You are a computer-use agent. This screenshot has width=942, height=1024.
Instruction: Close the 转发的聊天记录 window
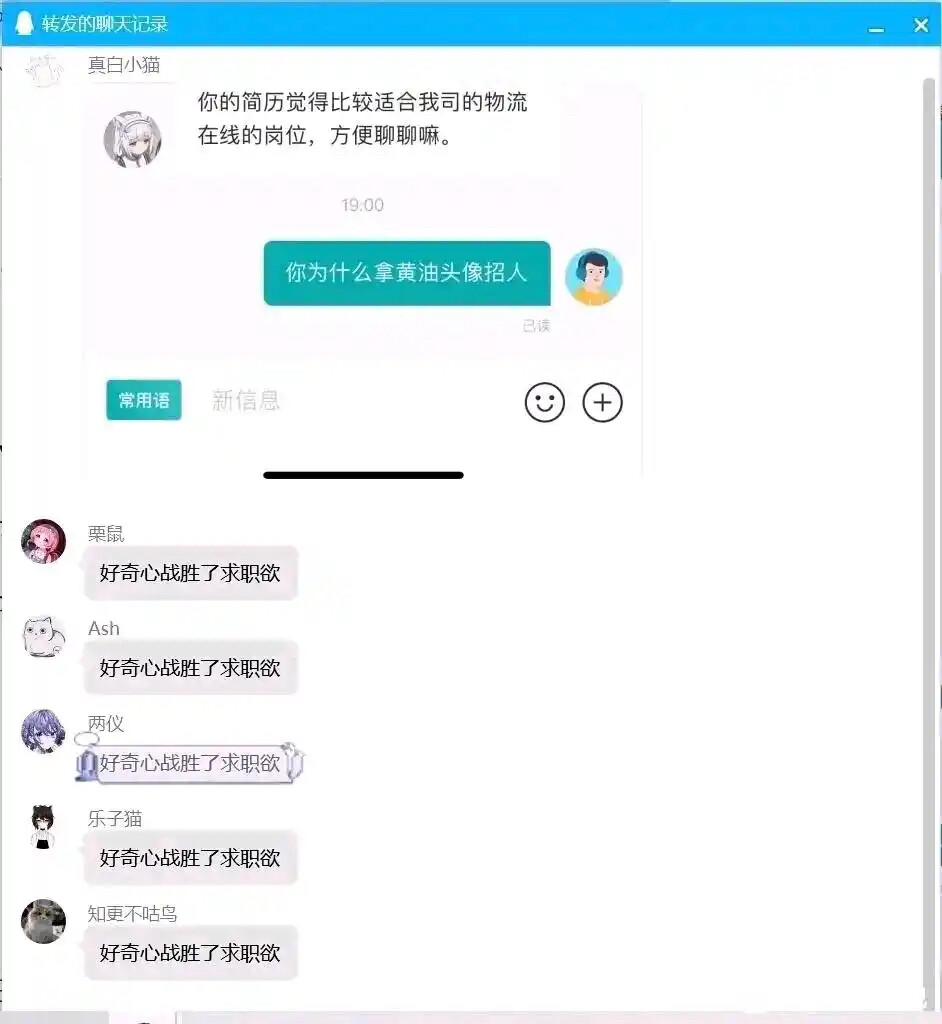coord(921,25)
